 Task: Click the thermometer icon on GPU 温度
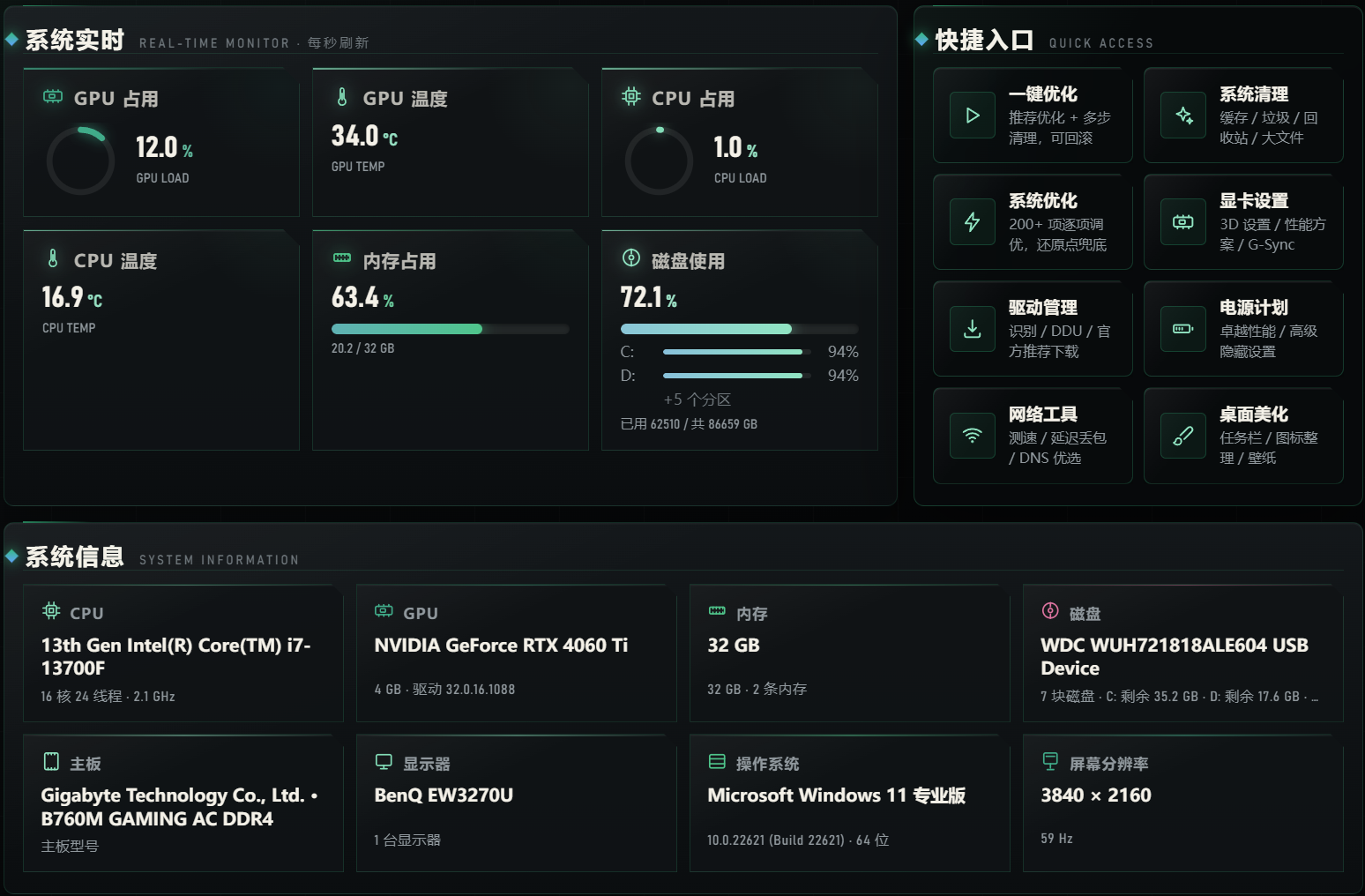342,96
